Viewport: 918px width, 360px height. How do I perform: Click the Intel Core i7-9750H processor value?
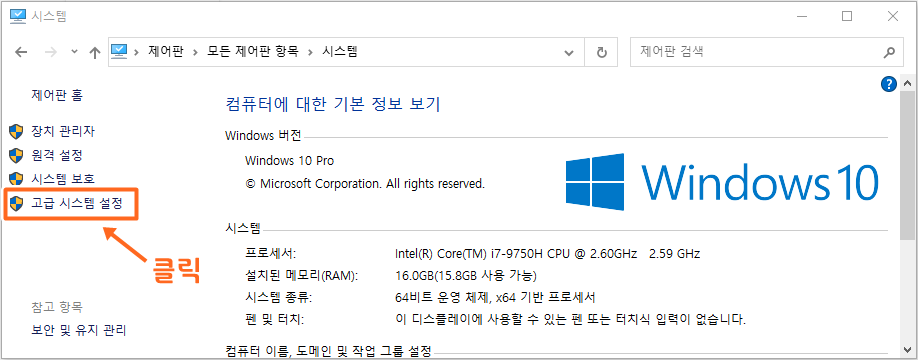coord(548,254)
